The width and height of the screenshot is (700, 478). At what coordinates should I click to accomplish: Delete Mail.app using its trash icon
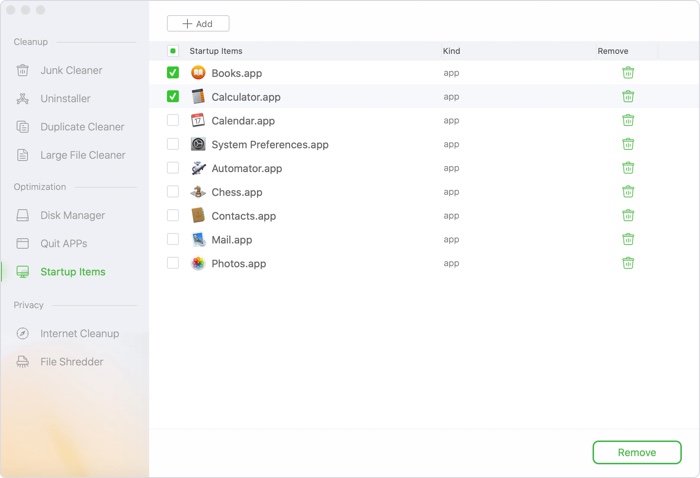click(628, 239)
